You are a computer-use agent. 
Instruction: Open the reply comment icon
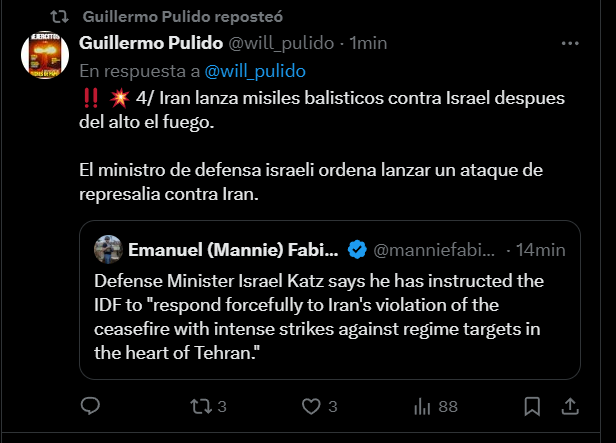coord(90,406)
